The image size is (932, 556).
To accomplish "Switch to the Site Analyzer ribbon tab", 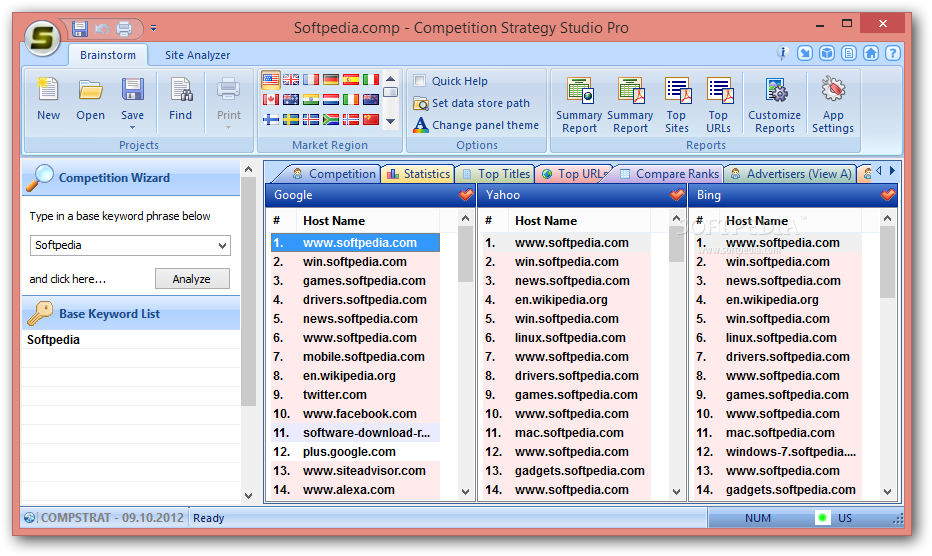I will [x=197, y=55].
